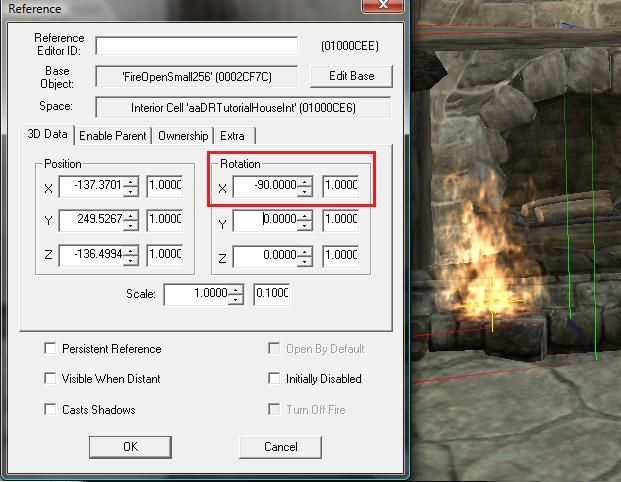The image size is (621, 482).
Task: Increase Rotation X with up spinner arrow
Action: click(304, 182)
